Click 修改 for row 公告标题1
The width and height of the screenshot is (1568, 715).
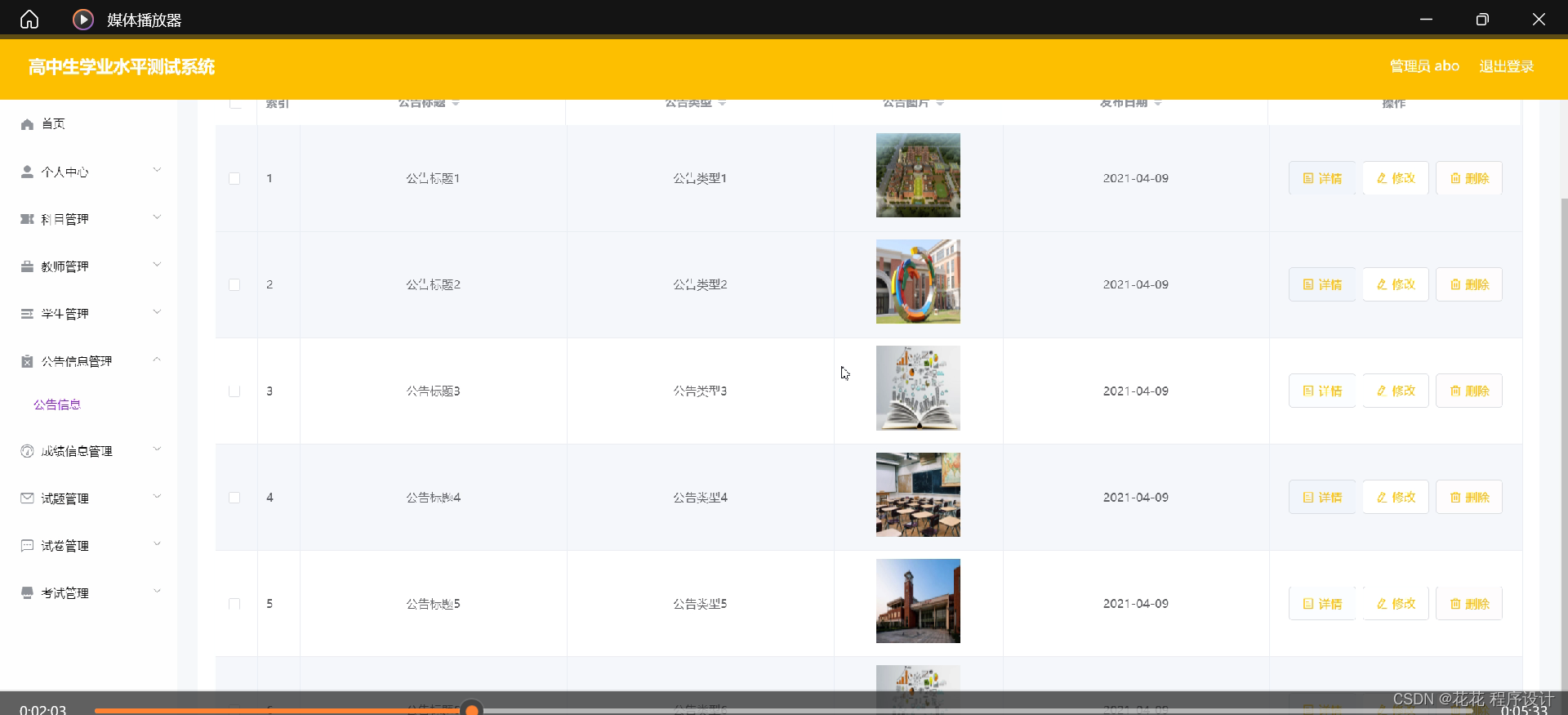coord(1396,178)
